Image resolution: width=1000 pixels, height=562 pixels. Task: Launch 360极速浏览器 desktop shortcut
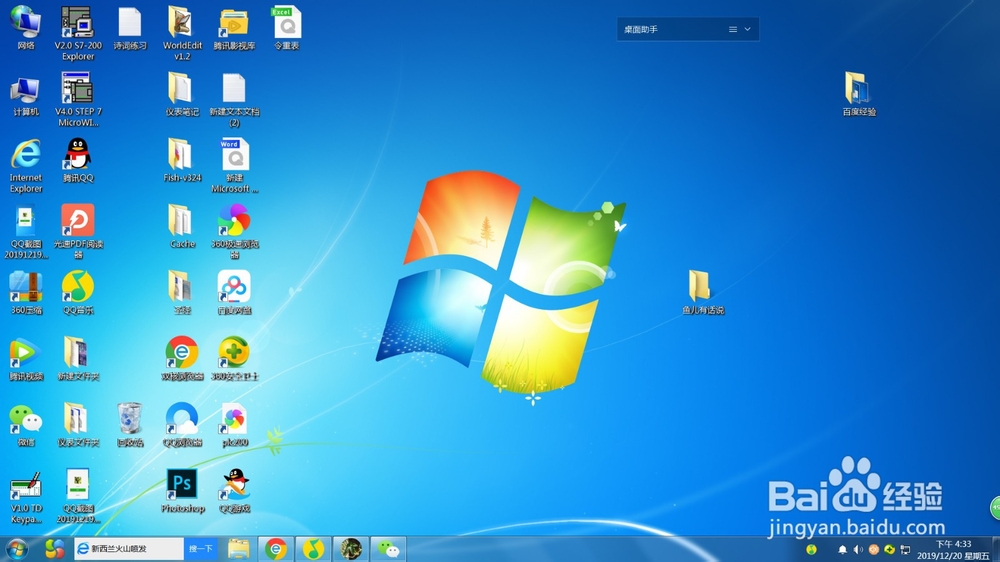click(234, 231)
